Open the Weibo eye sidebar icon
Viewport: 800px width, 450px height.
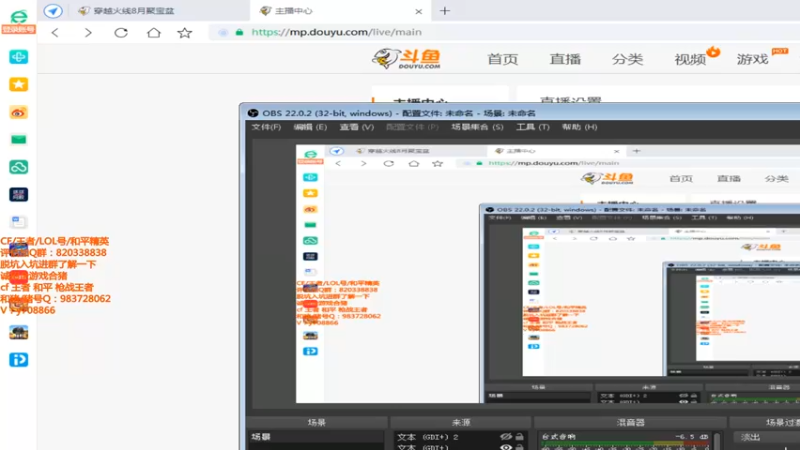coord(18,112)
